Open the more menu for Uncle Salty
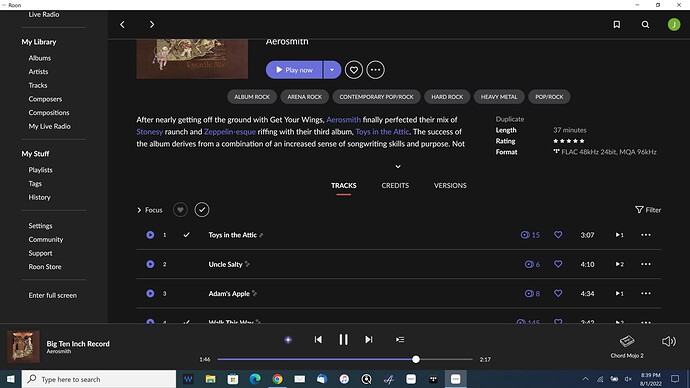The image size is (690, 388). pyautogui.click(x=646, y=264)
